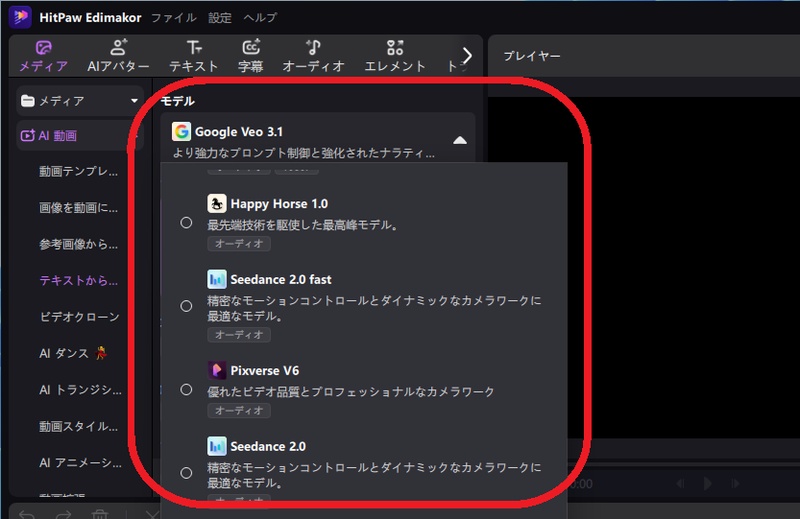Image resolution: width=800 pixels, height=519 pixels.
Task: Select the Seedance 2.0 fast radio button
Action: click(186, 306)
